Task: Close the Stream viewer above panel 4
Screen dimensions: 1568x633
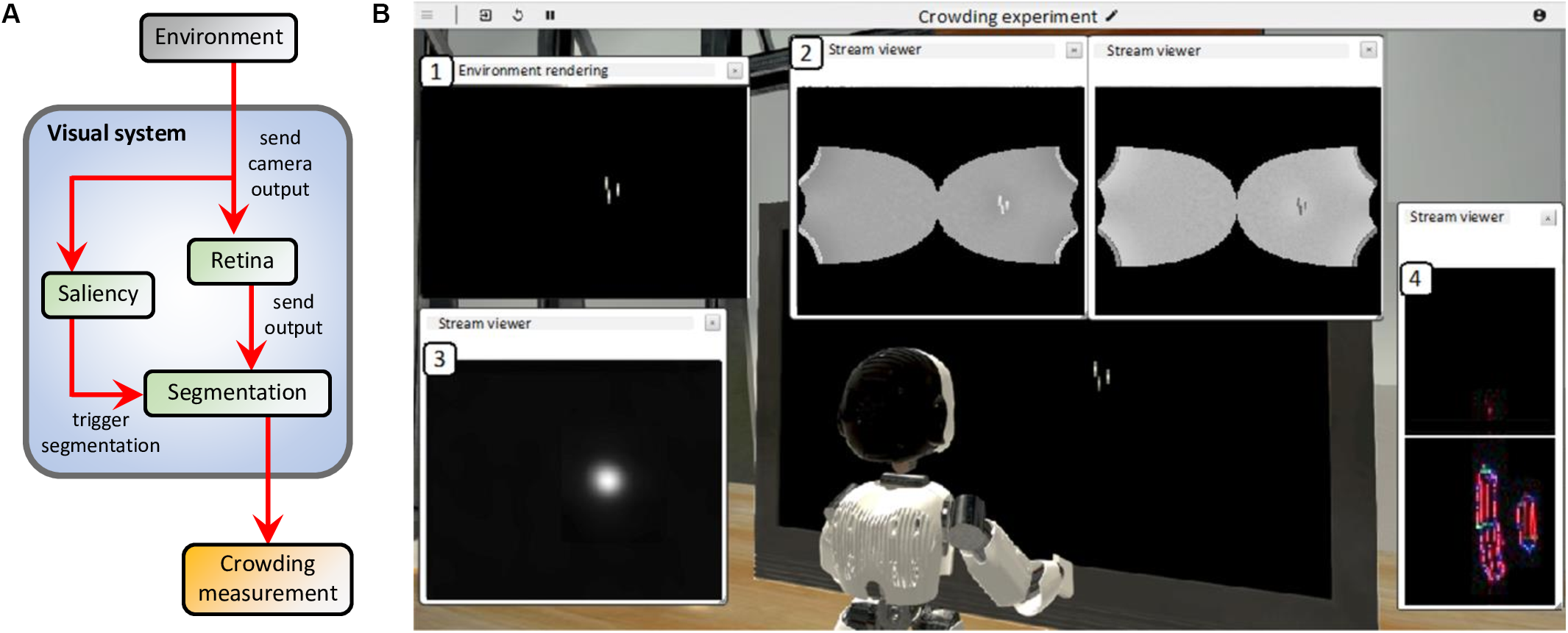Action: pos(1547,218)
